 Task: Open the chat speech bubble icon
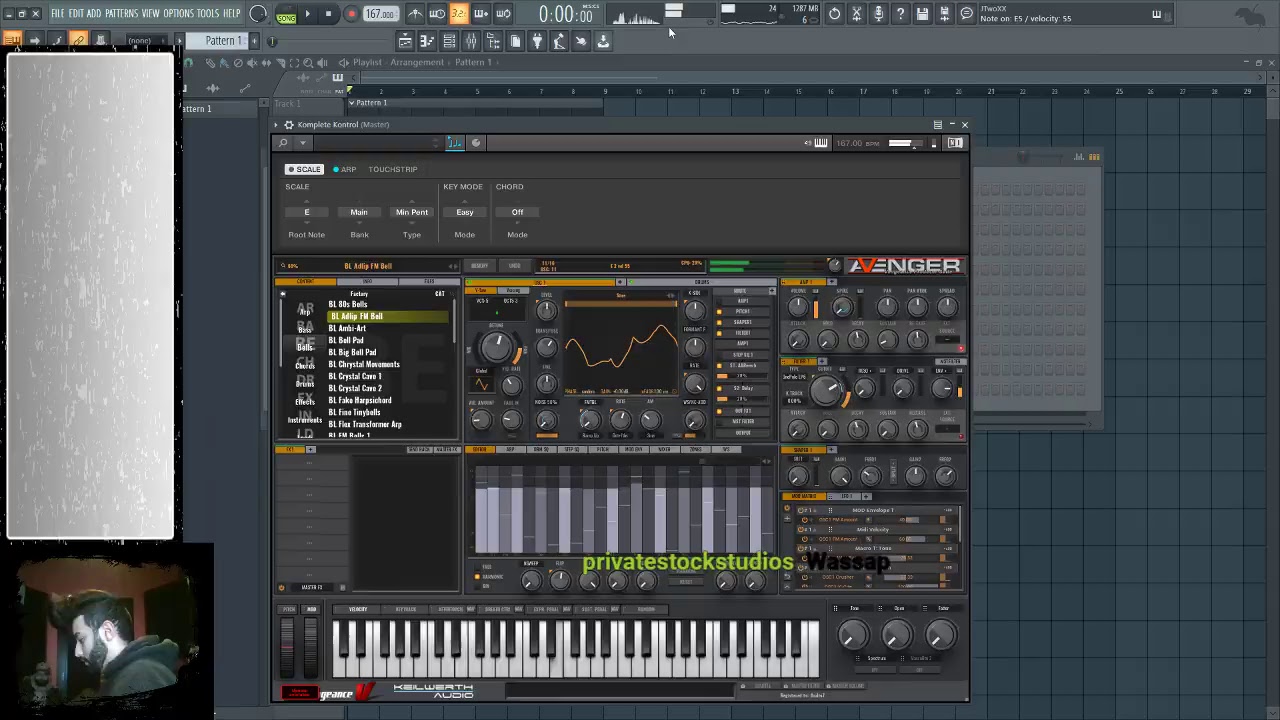pos(966,14)
